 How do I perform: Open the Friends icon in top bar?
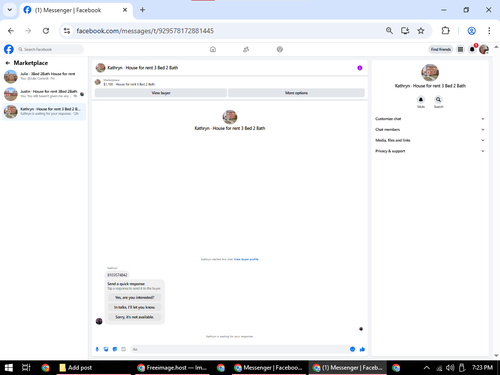click(x=246, y=49)
